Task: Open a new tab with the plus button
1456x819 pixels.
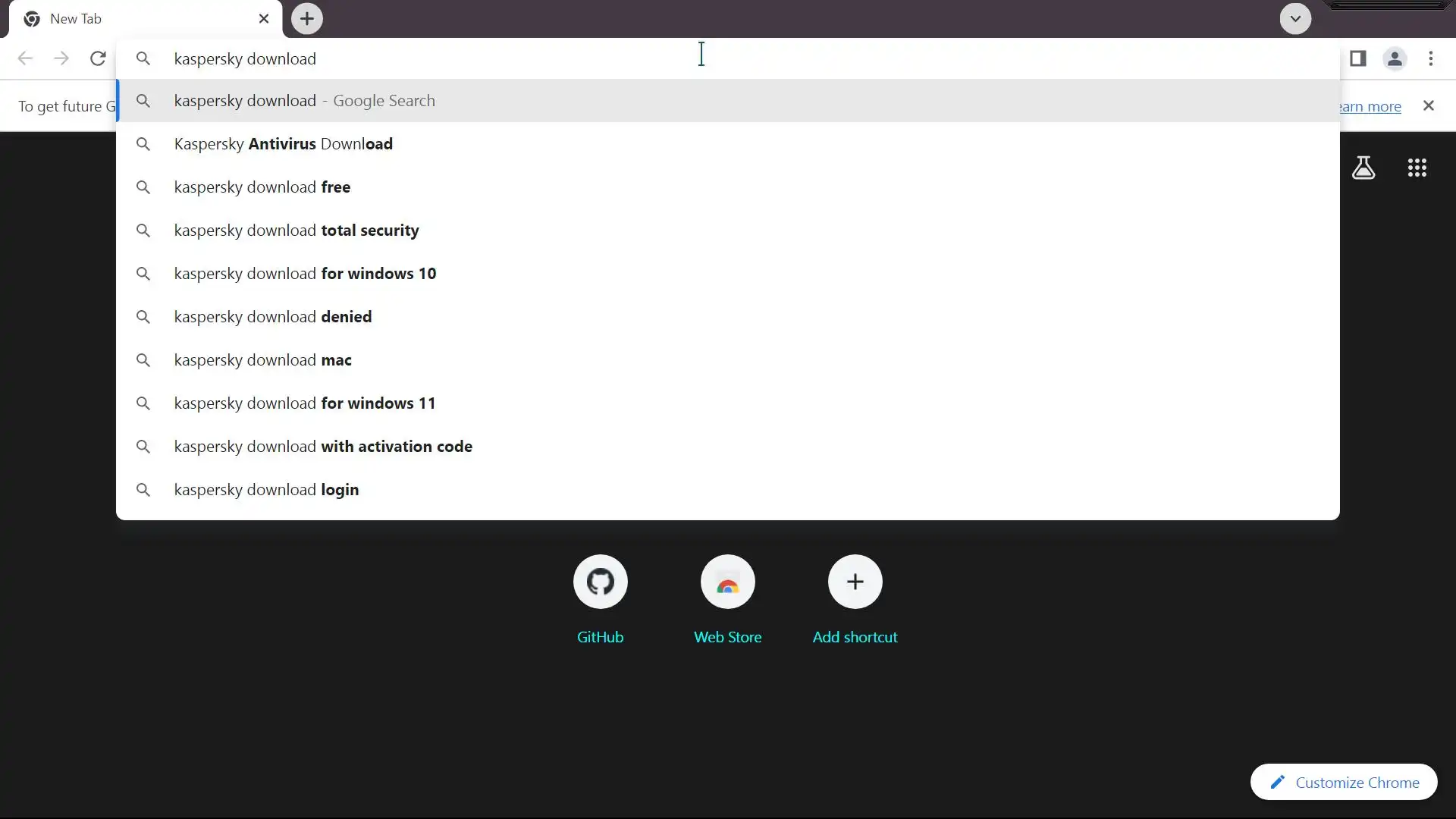Action: [x=307, y=19]
